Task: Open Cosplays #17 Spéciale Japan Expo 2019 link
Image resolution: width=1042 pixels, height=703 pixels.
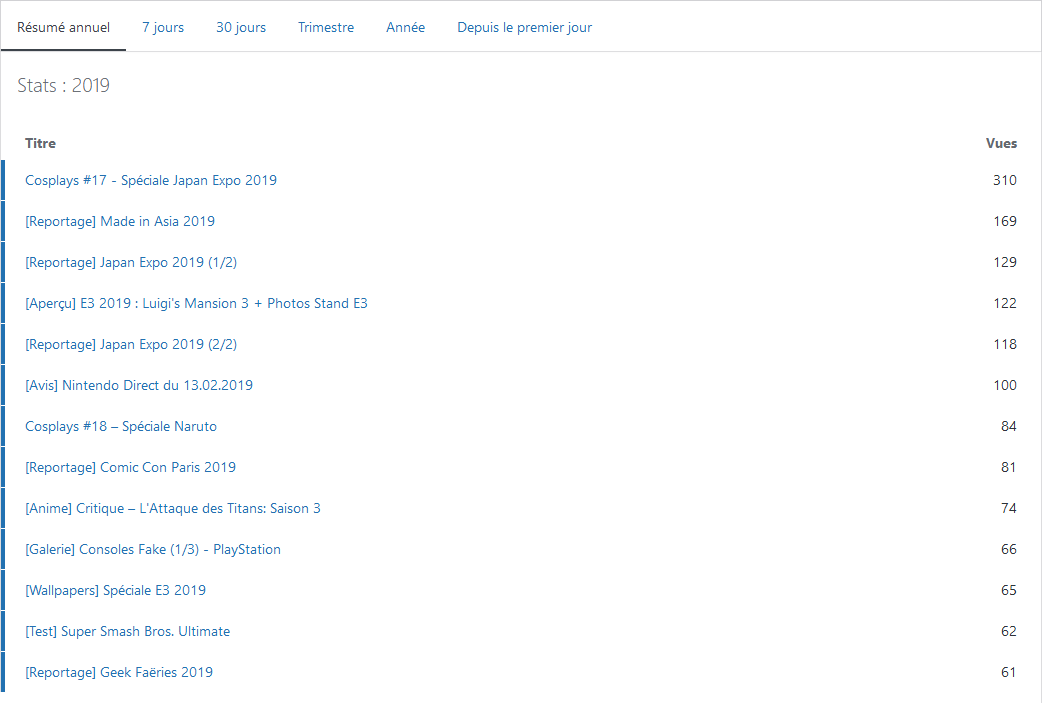Action: [151, 180]
